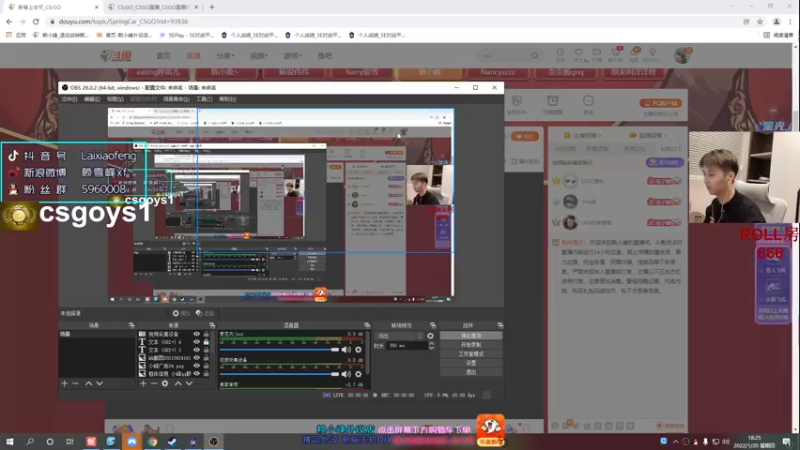Increase transition duration with up stepper
The image size is (800, 450).
pos(432,343)
